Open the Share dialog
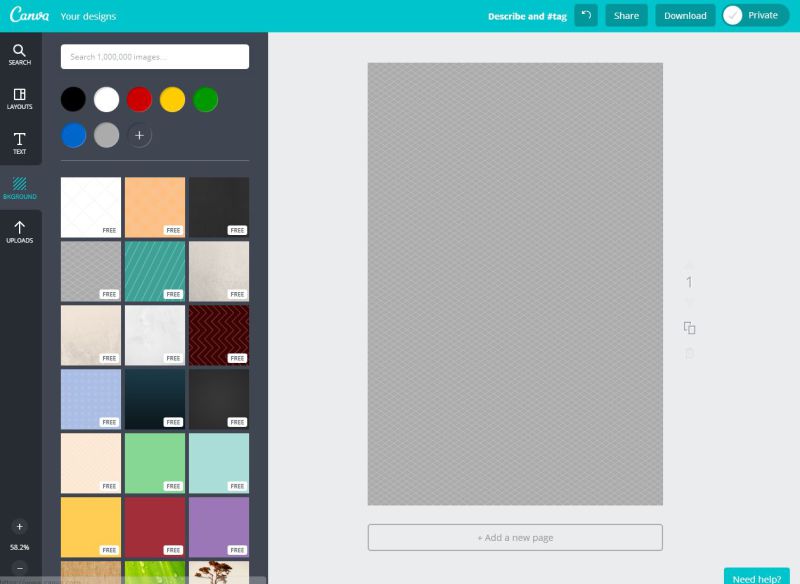The image size is (800, 584). coord(626,15)
